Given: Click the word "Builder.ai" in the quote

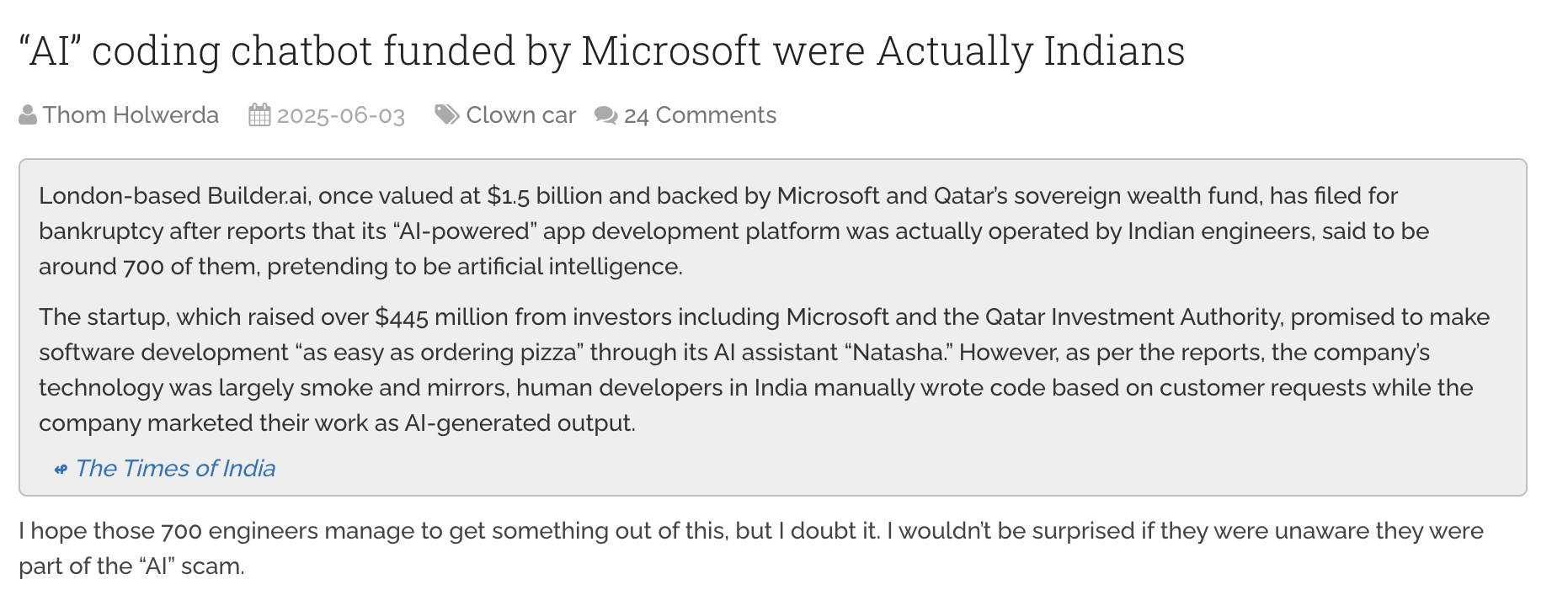Looking at the screenshot, I should [x=259, y=196].
